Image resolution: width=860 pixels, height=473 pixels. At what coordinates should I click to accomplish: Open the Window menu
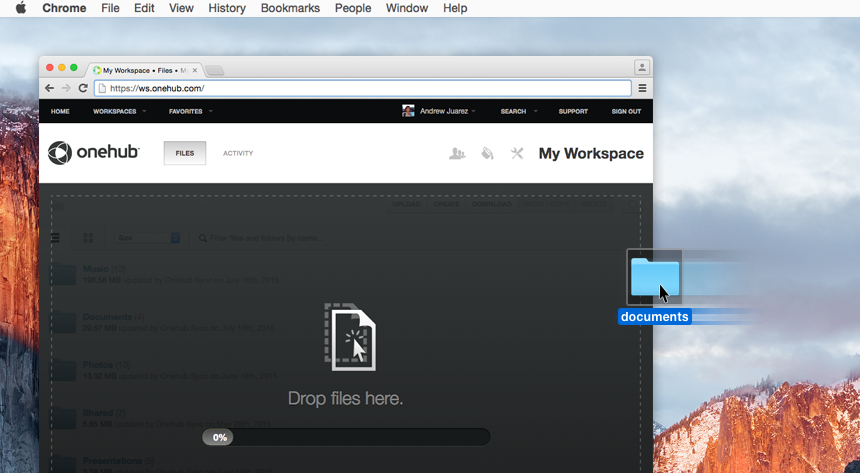point(407,8)
